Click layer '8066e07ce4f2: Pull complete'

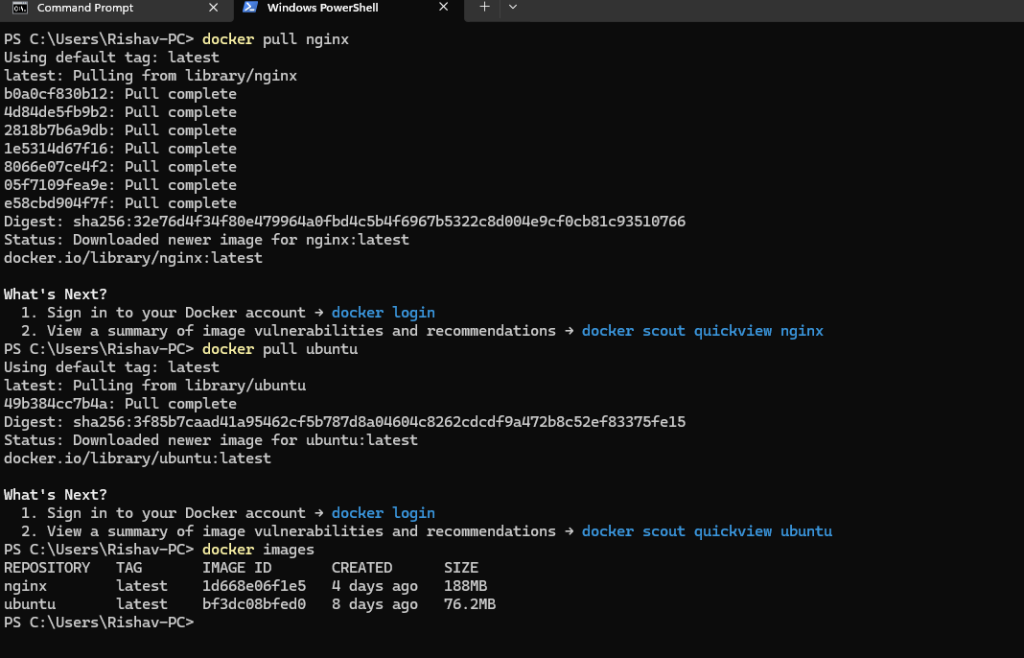[x=120, y=167]
